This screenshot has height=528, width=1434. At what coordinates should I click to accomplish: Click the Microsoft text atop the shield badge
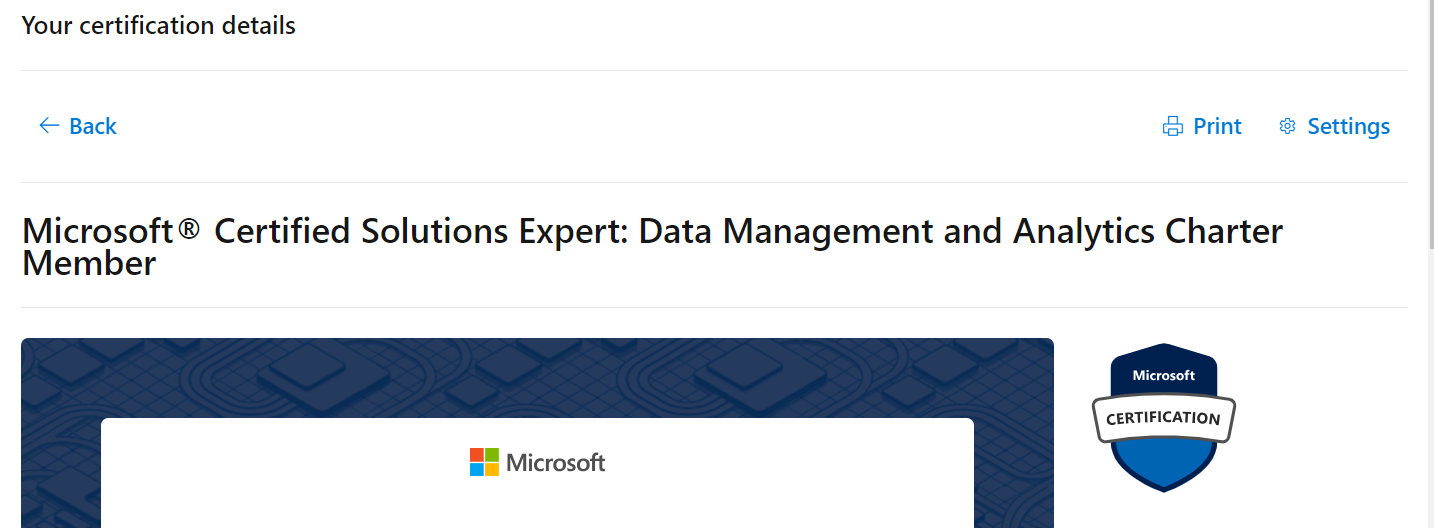click(x=1164, y=376)
